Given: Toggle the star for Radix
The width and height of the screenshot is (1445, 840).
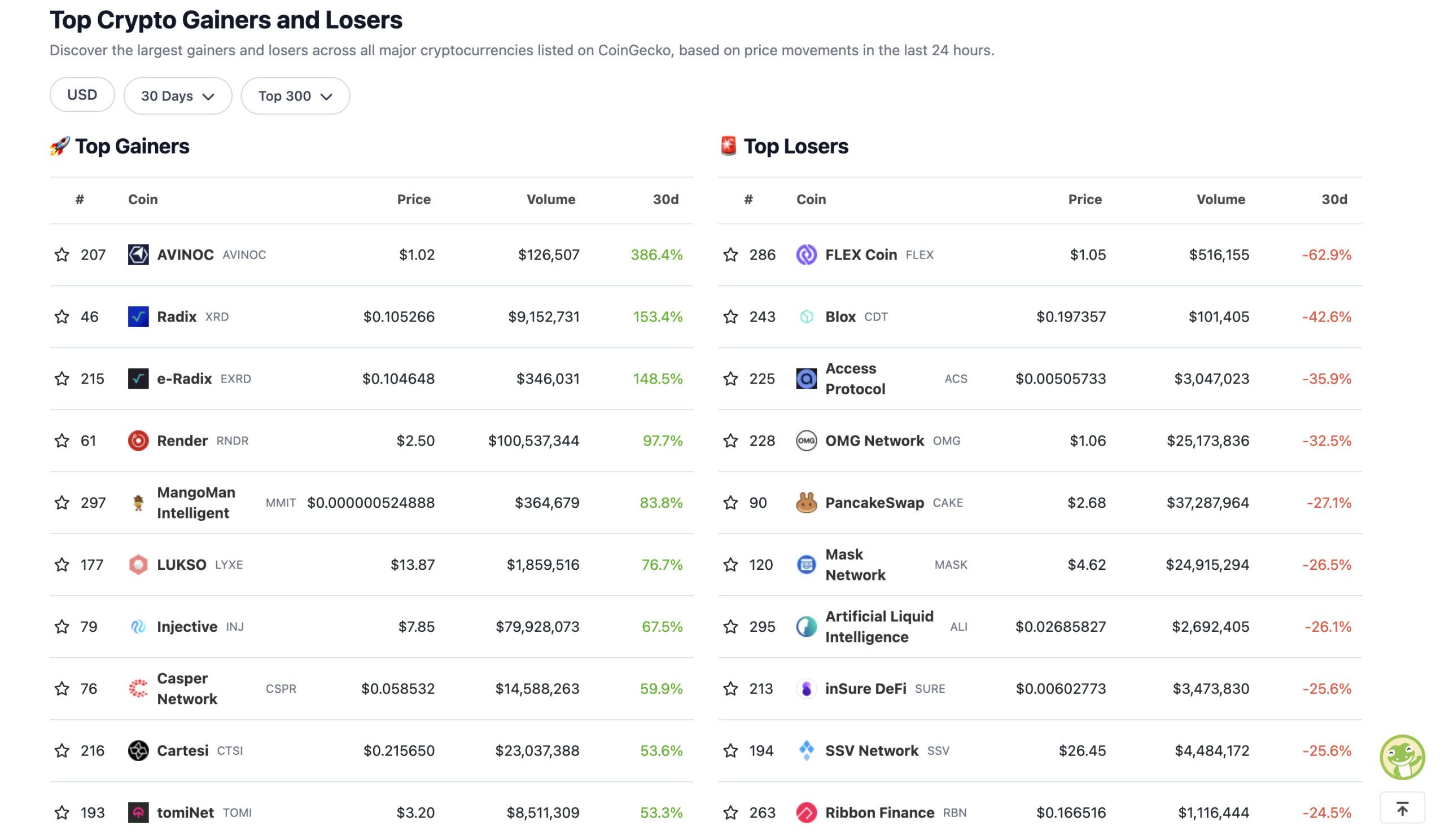Looking at the screenshot, I should click(62, 316).
